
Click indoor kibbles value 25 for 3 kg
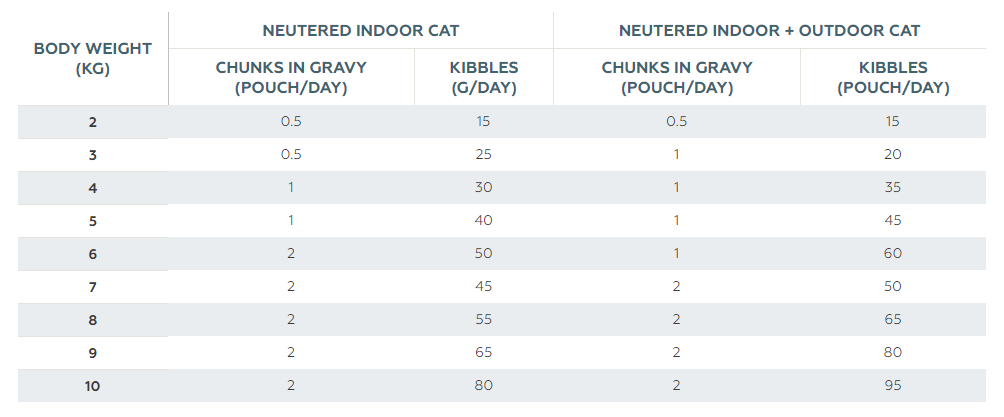click(483, 155)
